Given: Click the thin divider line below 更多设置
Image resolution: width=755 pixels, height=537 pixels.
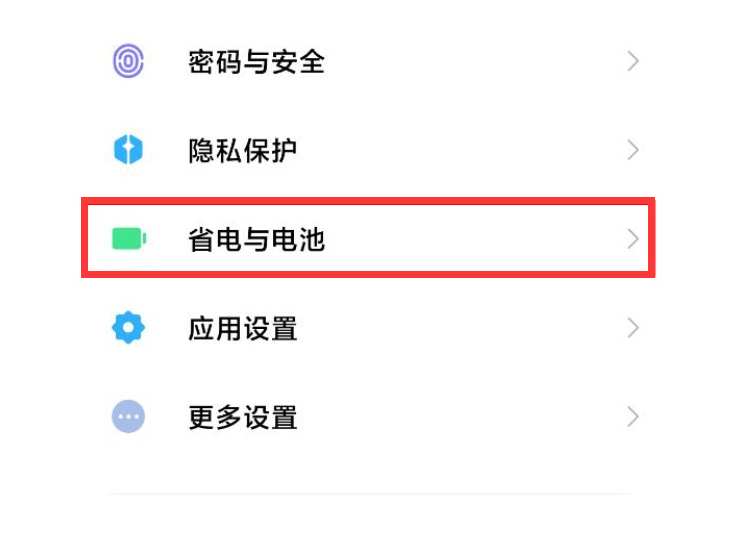Looking at the screenshot, I should (x=370, y=494).
